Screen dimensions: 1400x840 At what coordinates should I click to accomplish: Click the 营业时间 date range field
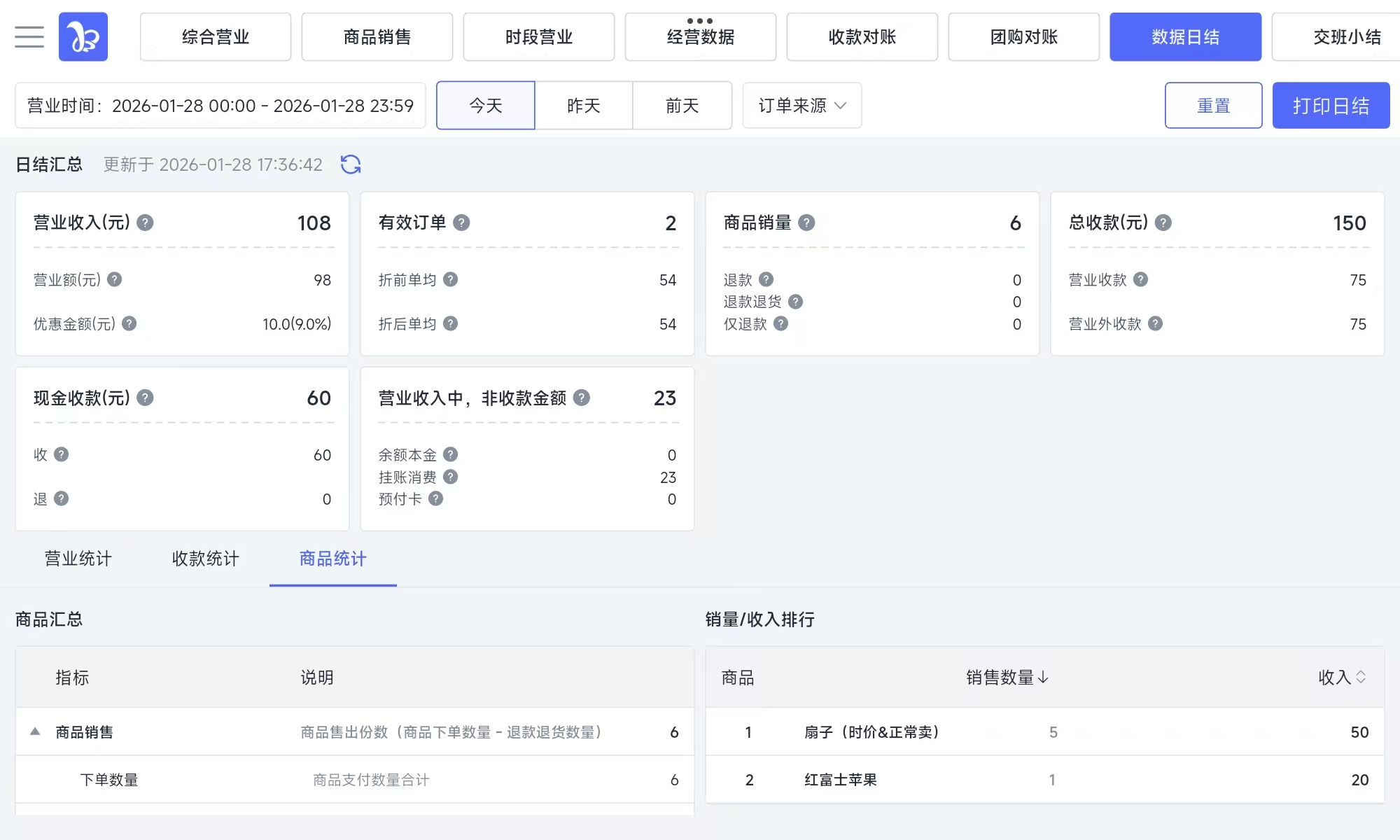click(x=220, y=106)
